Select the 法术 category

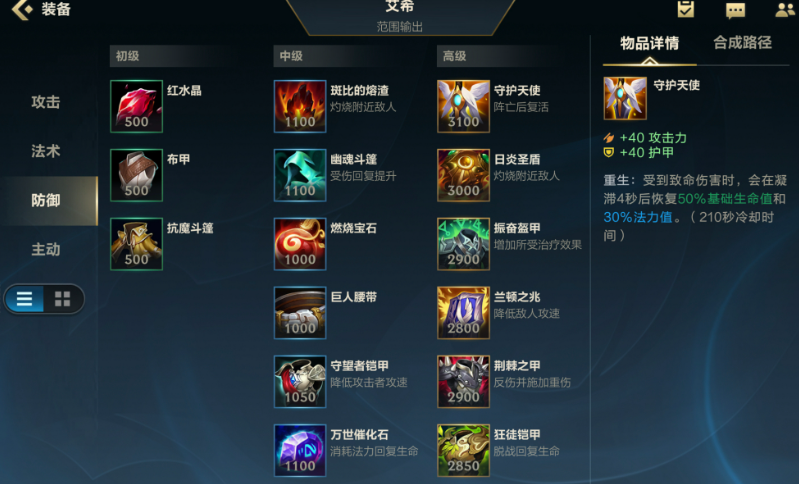(46, 151)
